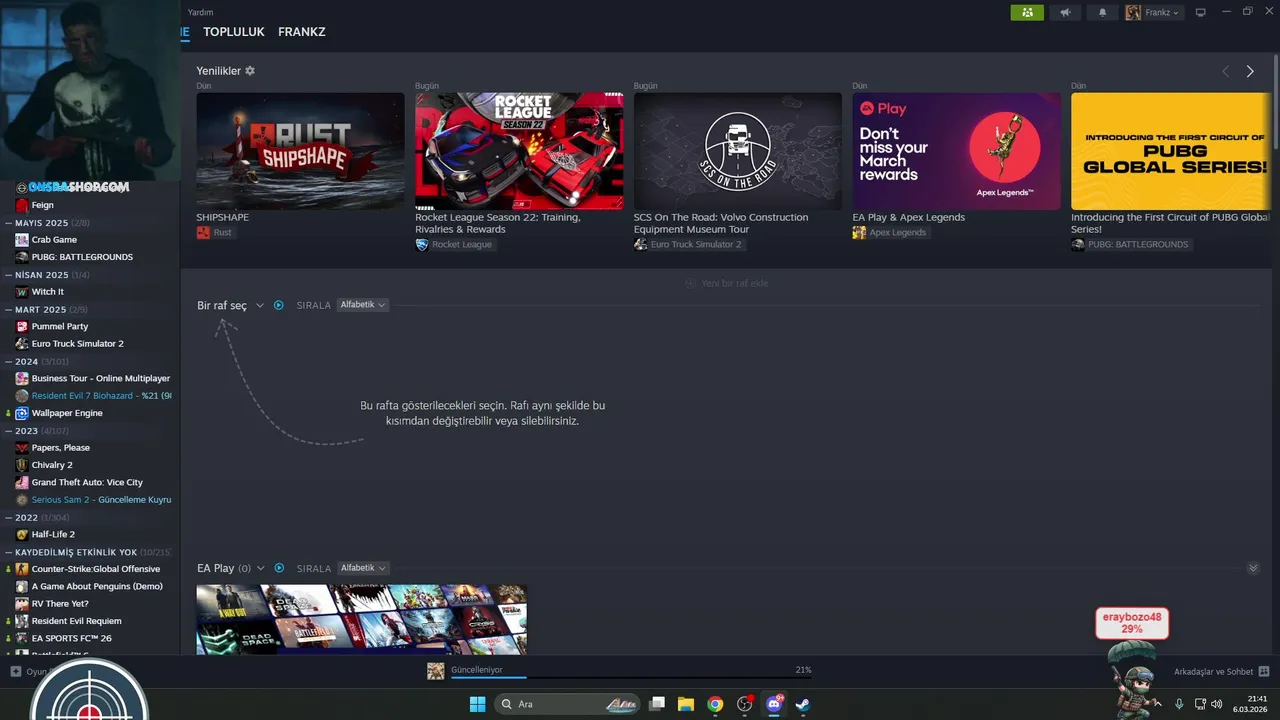Collapse the NİSAN 2025 group
This screenshot has width=1280, height=720.
pyautogui.click(x=8, y=275)
